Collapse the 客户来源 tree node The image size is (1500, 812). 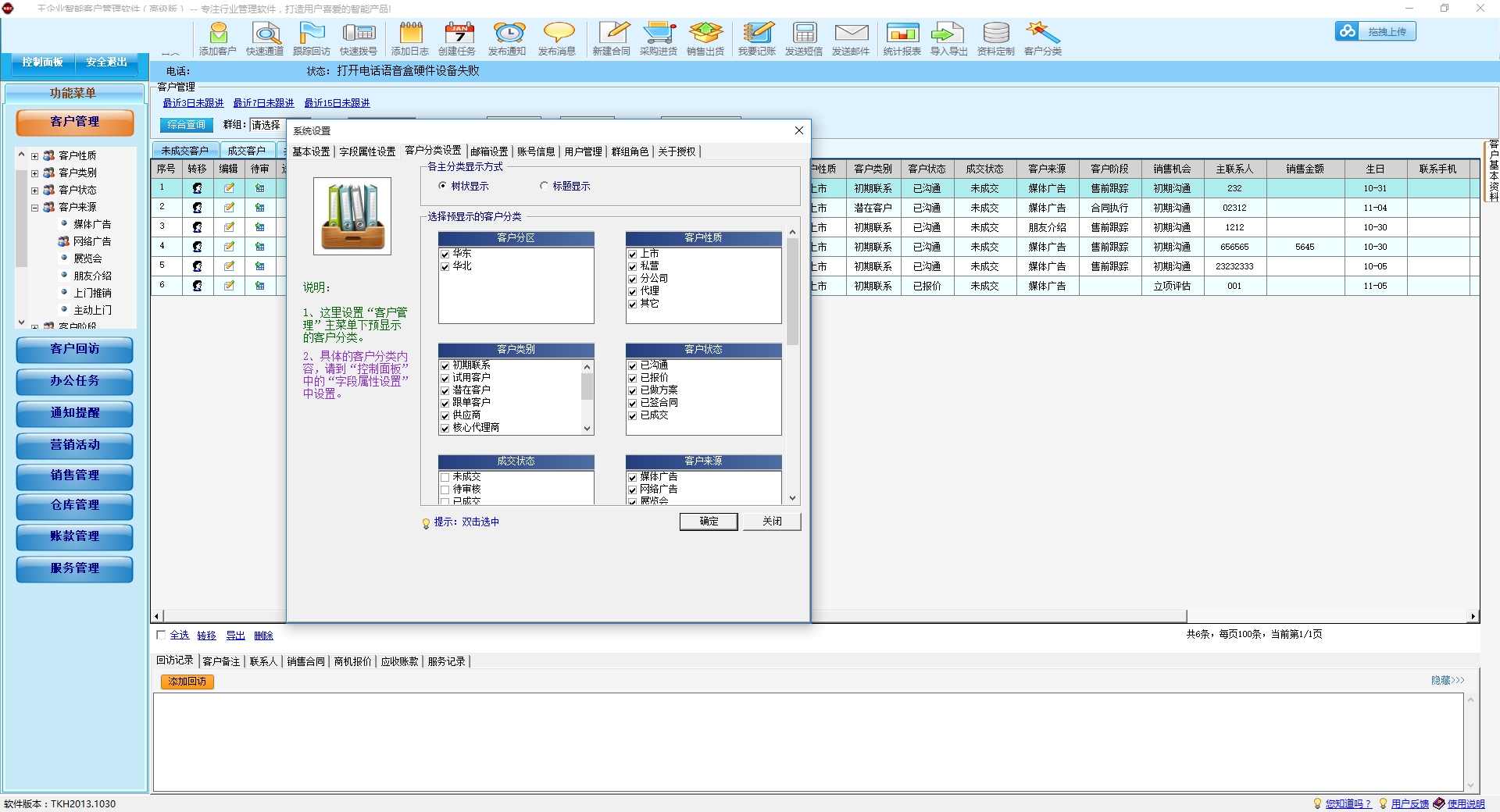click(34, 208)
